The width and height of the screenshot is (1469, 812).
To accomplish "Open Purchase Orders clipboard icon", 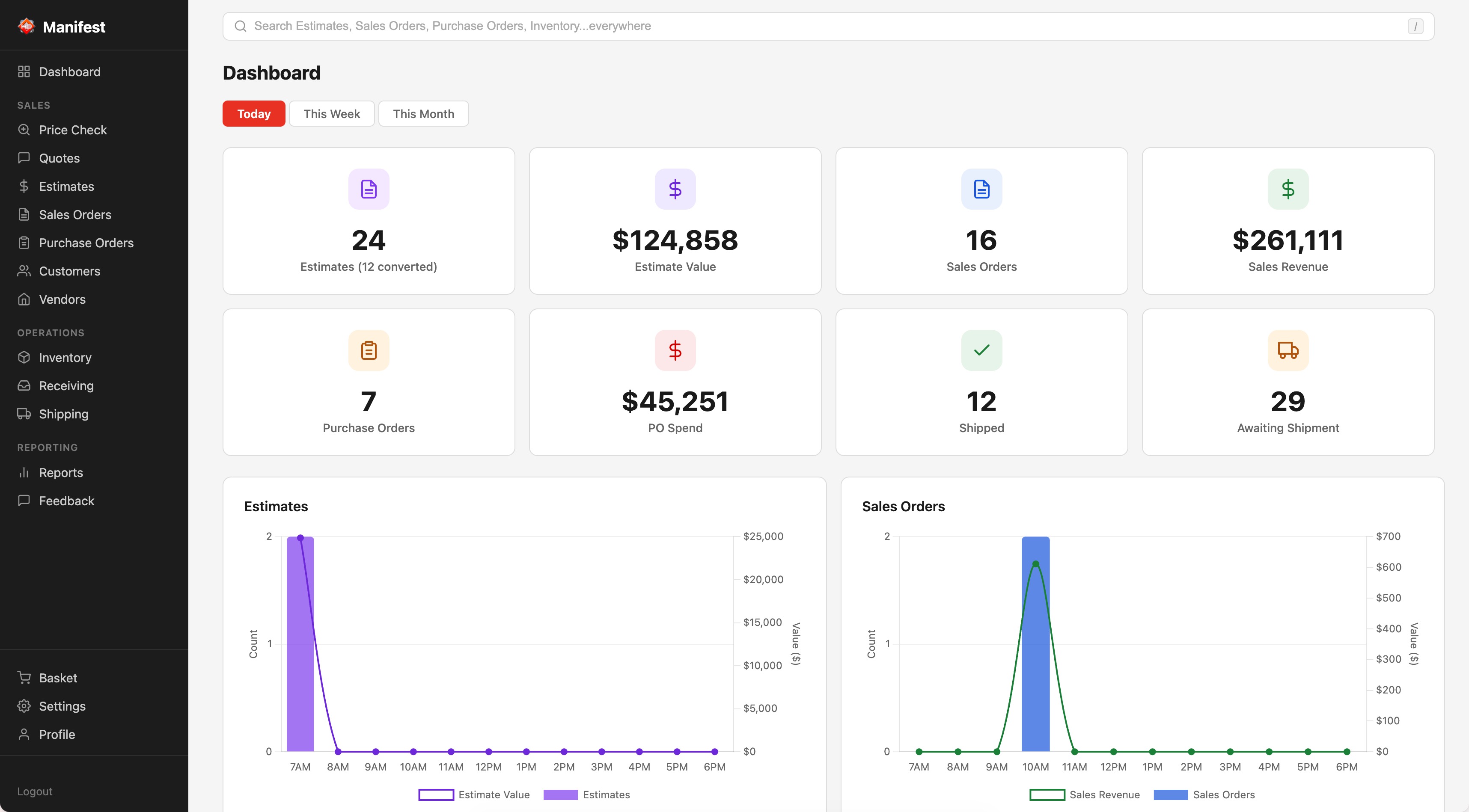I will click(24, 243).
